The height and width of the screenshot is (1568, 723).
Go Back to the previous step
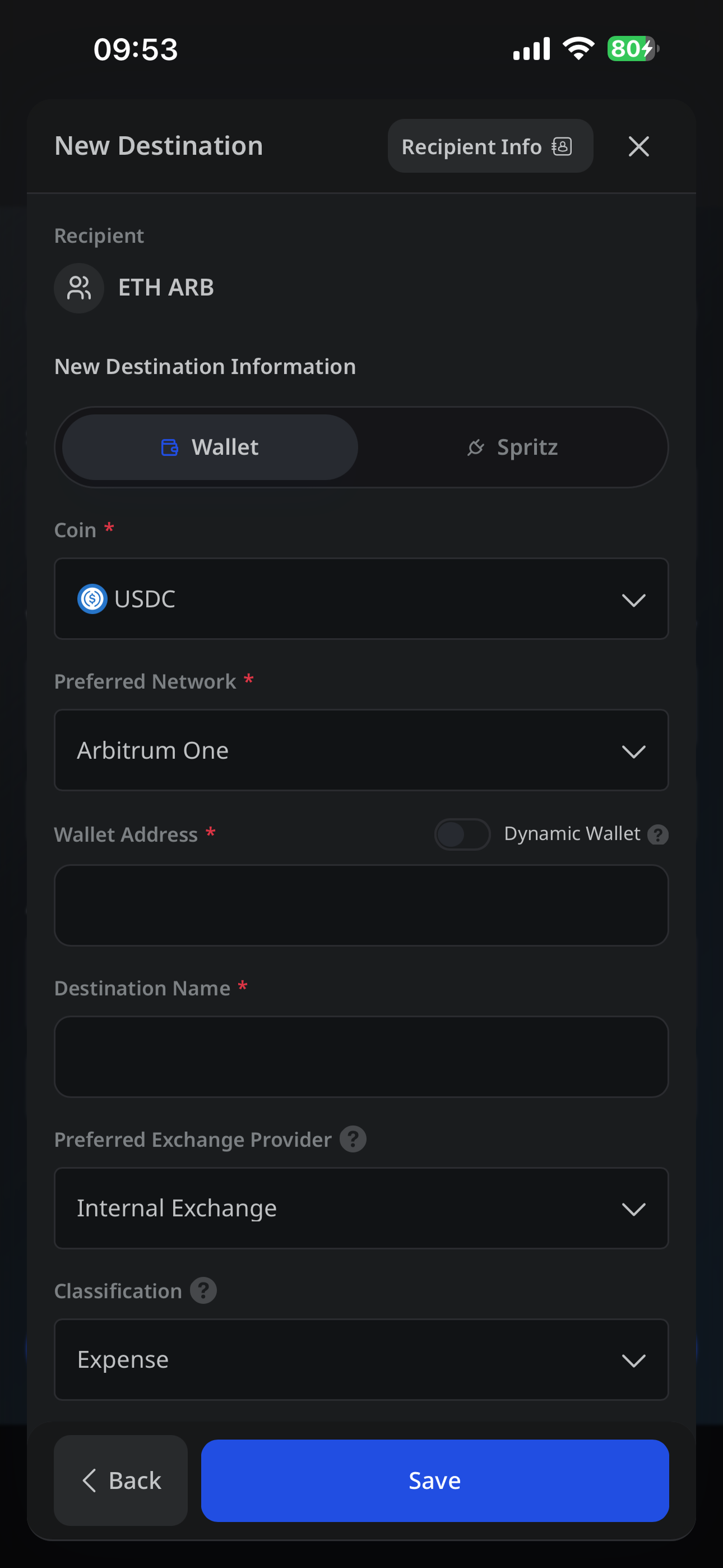[121, 1481]
